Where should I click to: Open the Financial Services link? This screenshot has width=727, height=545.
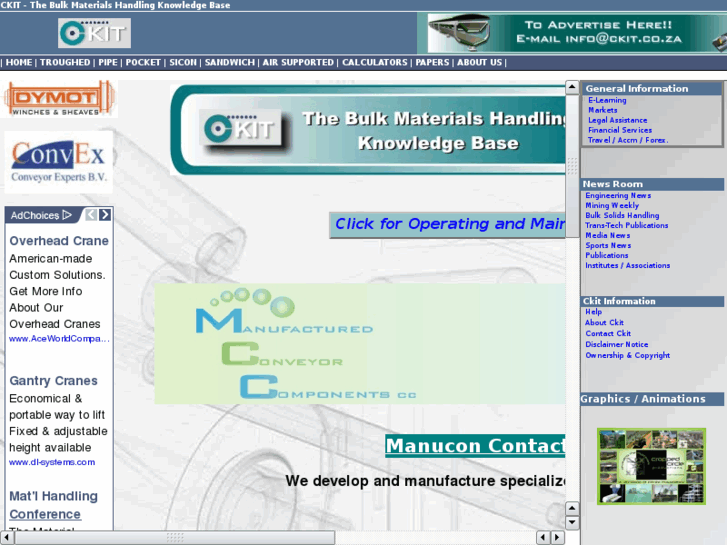pos(620,130)
